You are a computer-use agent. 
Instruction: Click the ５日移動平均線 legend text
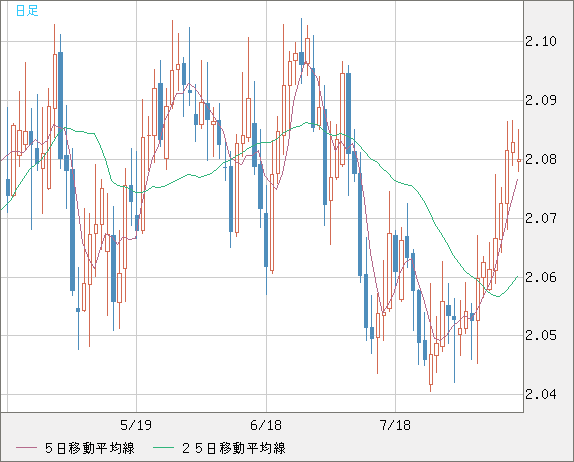click(x=90, y=448)
